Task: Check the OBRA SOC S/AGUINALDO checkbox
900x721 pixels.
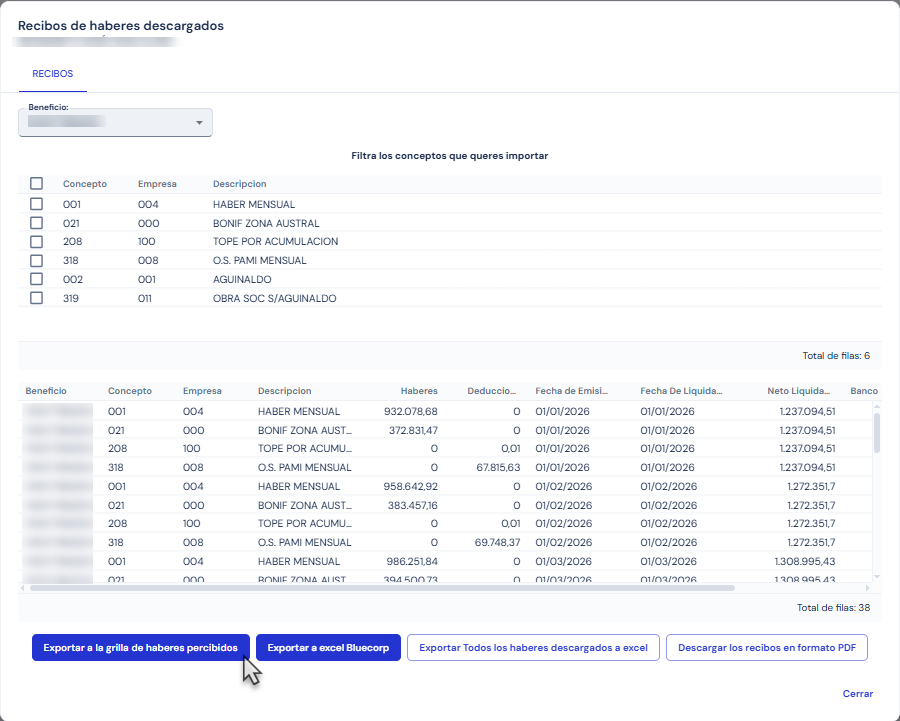Action: click(x=36, y=298)
